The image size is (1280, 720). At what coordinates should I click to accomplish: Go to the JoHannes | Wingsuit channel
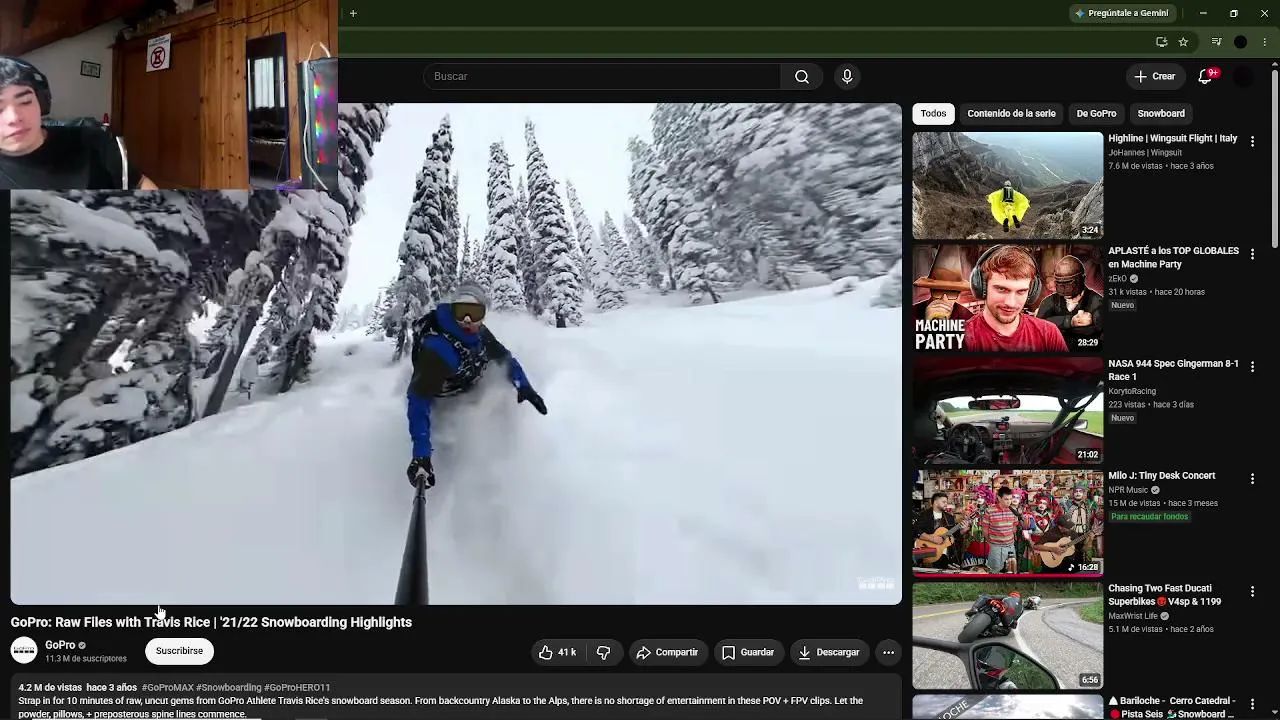pyautogui.click(x=1145, y=153)
